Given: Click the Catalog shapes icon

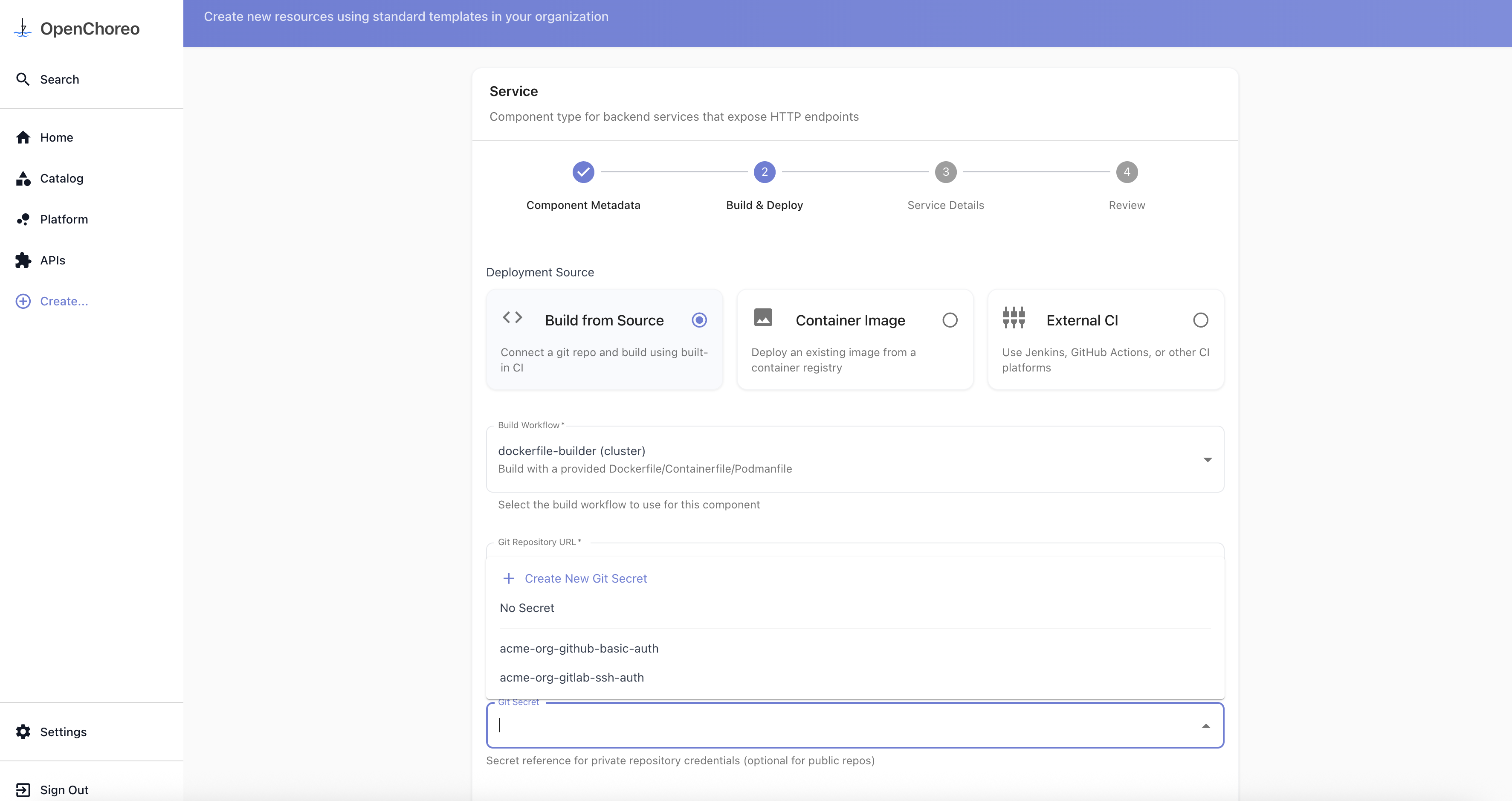Looking at the screenshot, I should pyautogui.click(x=23, y=179).
